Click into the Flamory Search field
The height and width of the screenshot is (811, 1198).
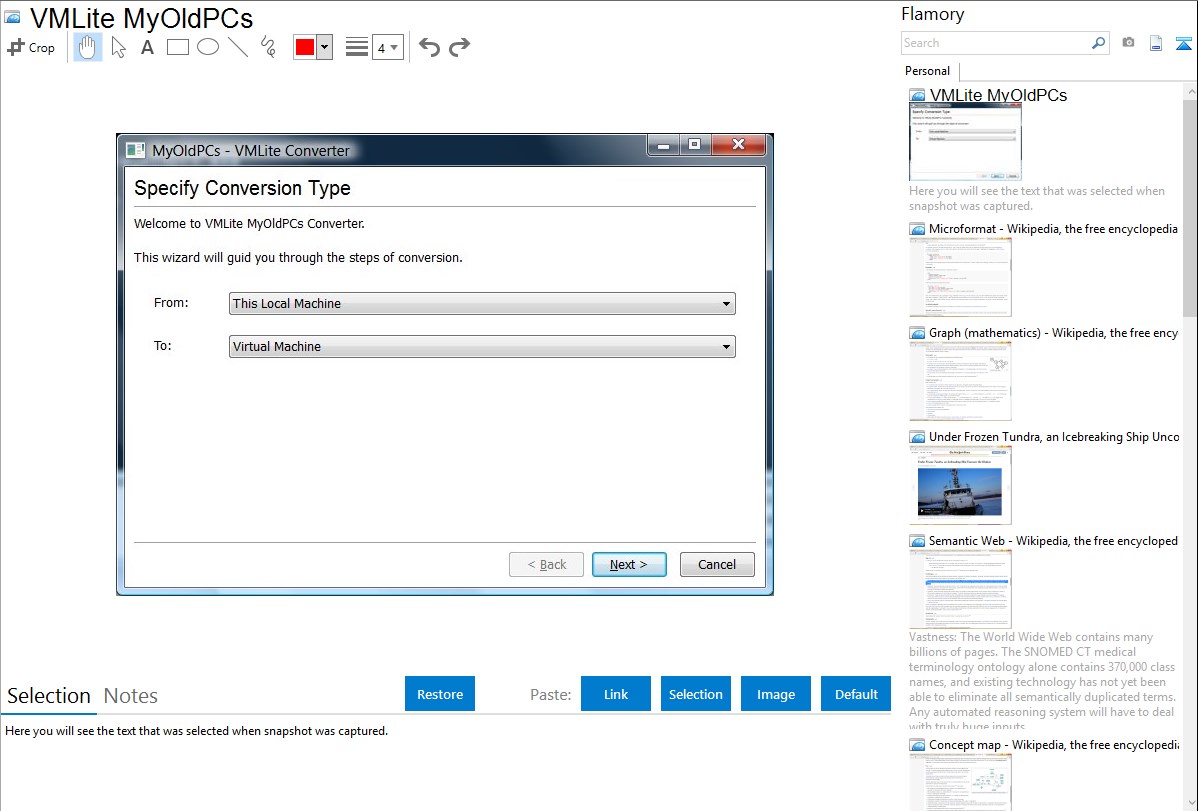tap(996, 43)
